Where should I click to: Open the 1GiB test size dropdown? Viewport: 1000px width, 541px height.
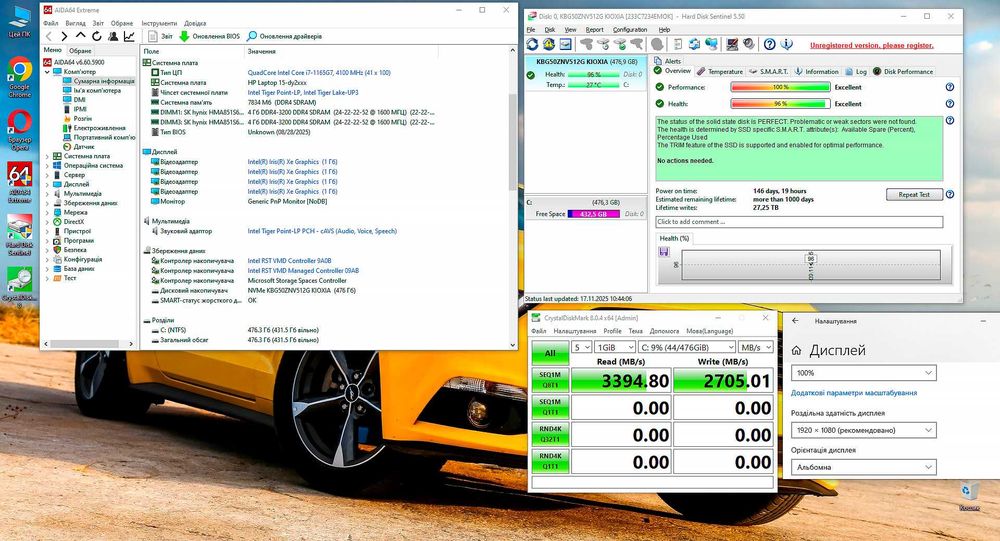click(x=615, y=347)
